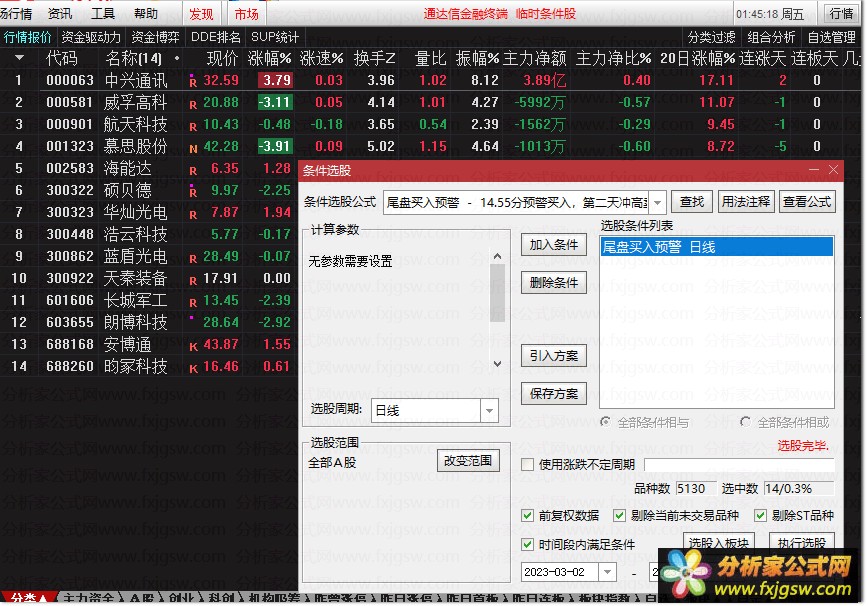Image resolution: width=868 pixels, height=606 pixels.
Task: Sort by 主力净额 column header
Action: click(x=534, y=58)
